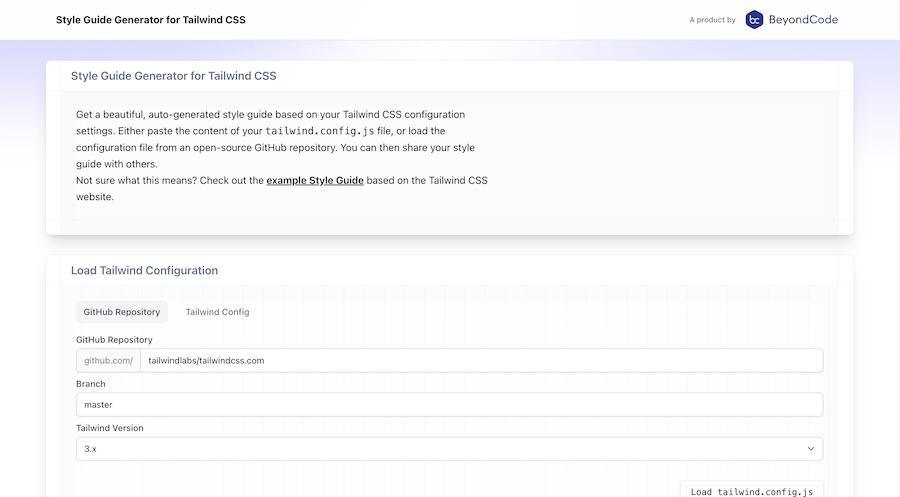Focus the repository field containing tailwindlabs/tailwindcss.com
The image size is (900, 497).
482,360
